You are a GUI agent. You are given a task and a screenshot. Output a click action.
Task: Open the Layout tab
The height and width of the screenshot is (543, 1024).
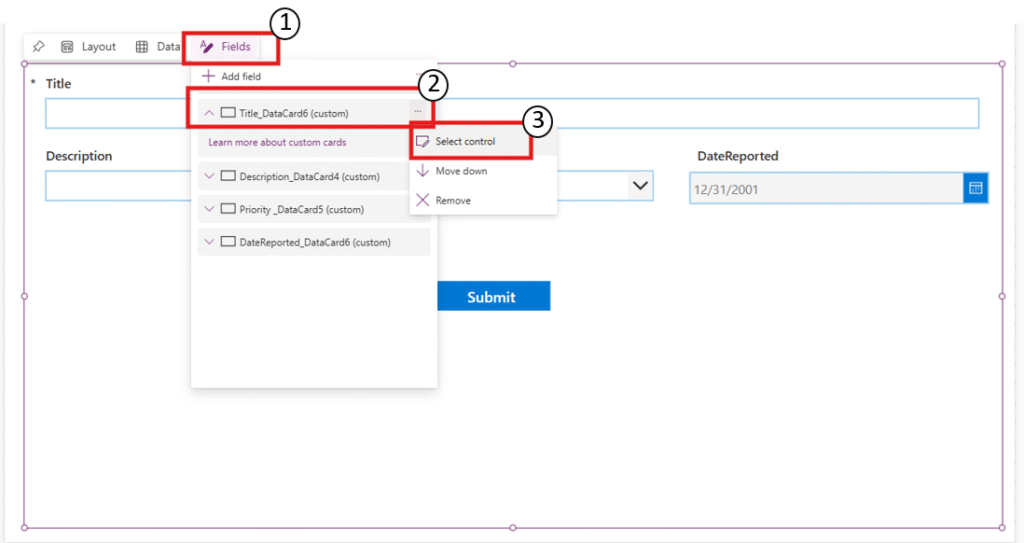(88, 46)
